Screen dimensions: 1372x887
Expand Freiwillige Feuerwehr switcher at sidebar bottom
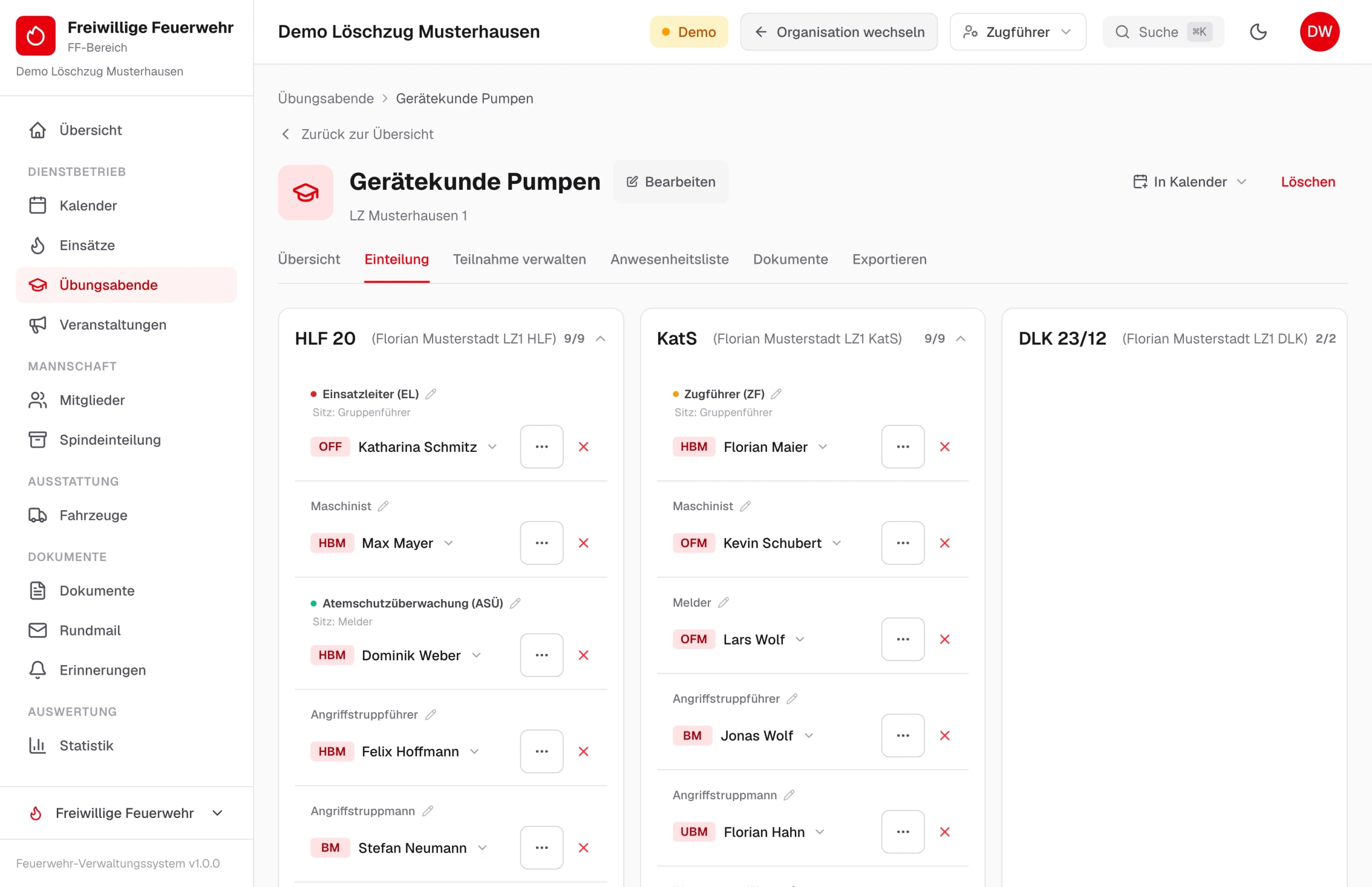pos(126,813)
